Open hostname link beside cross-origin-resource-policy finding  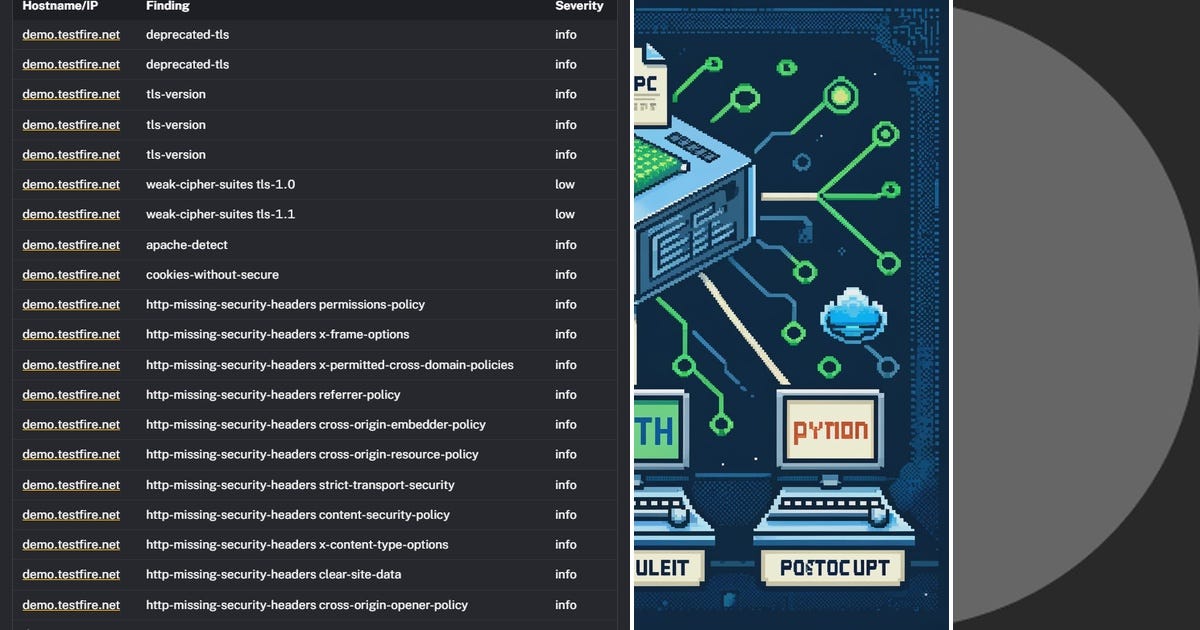pyautogui.click(x=71, y=454)
